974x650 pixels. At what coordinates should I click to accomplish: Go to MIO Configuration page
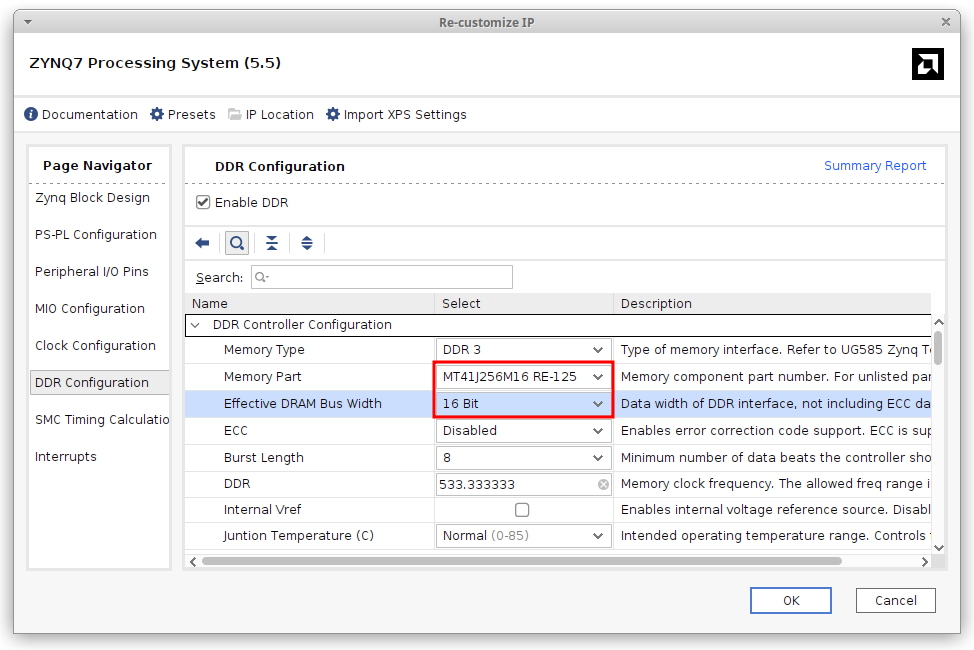[90, 309]
